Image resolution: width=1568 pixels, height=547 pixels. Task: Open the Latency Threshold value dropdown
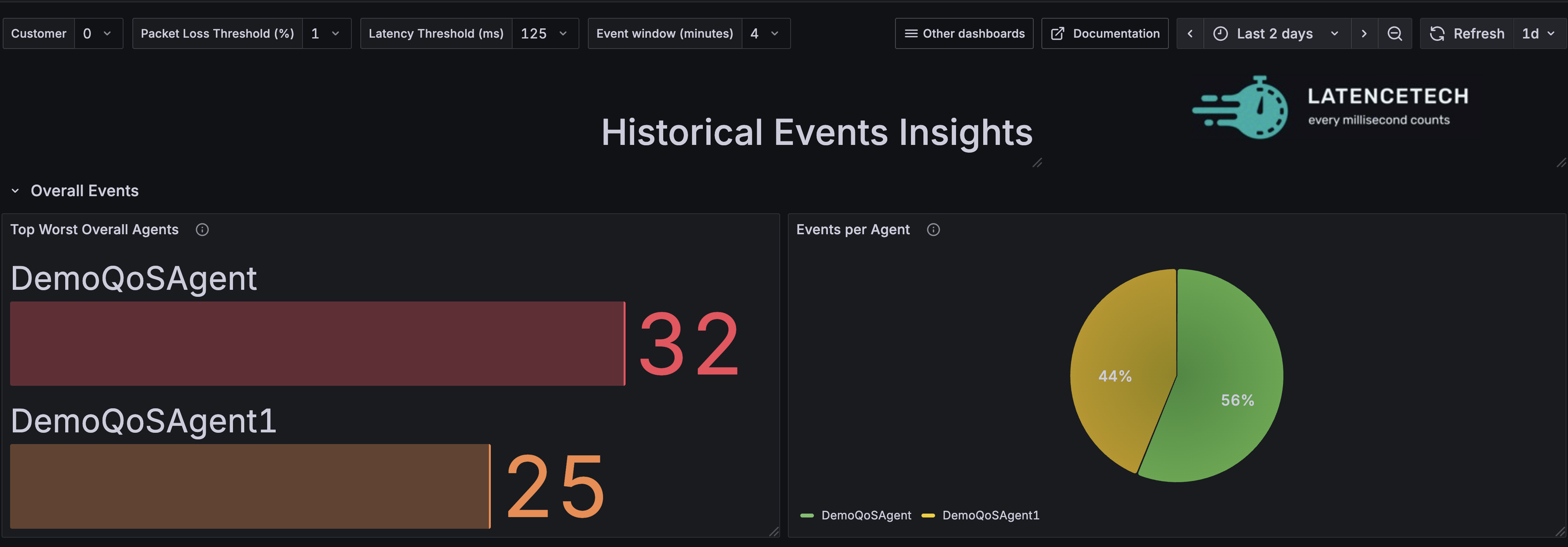pos(545,33)
